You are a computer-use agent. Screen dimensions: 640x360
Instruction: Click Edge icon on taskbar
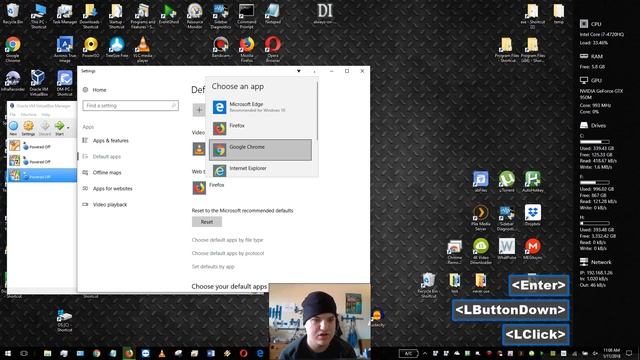(260, 353)
